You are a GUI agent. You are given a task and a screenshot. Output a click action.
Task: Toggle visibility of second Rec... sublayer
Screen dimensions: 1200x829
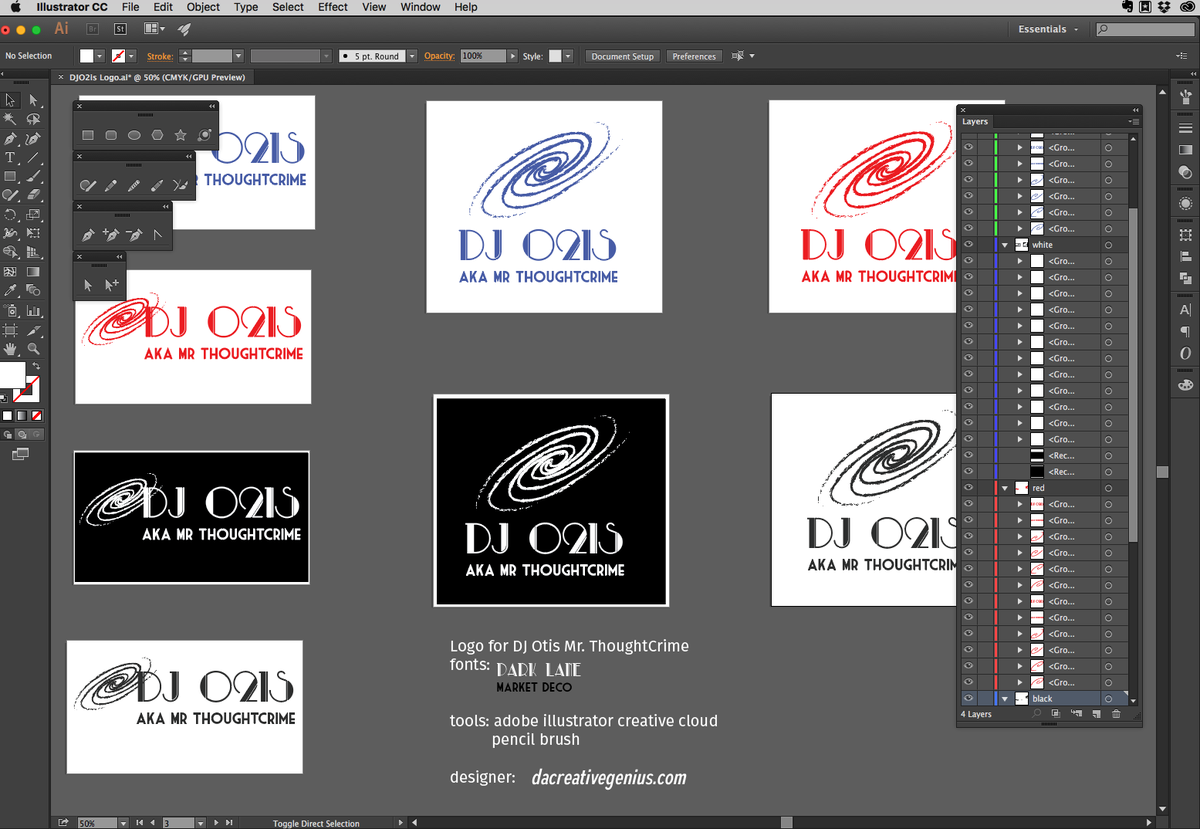968,471
